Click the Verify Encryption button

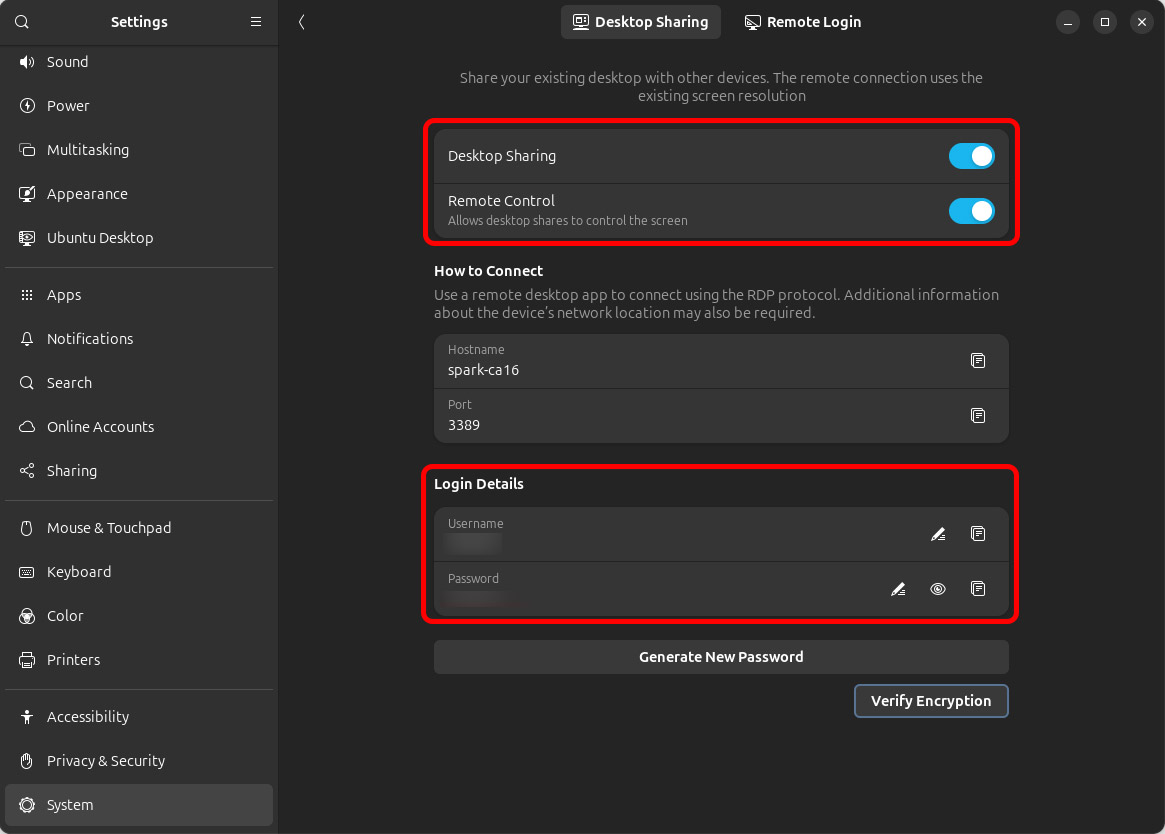[x=931, y=701]
